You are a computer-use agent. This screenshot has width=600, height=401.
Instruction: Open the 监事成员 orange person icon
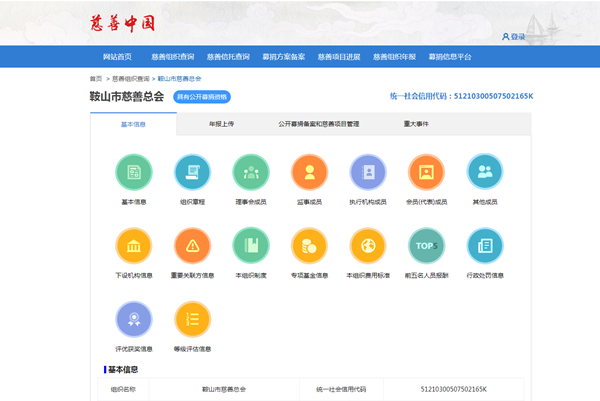tap(310, 172)
